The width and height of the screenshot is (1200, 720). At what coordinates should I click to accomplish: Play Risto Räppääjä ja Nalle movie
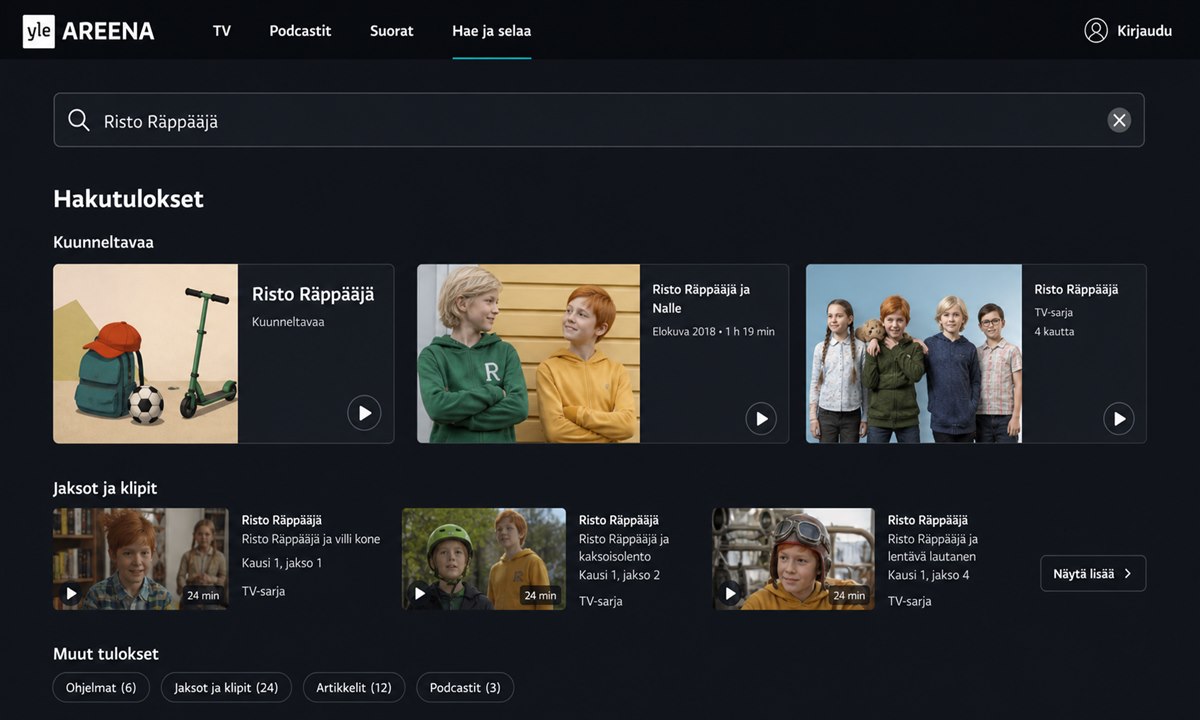click(x=761, y=418)
